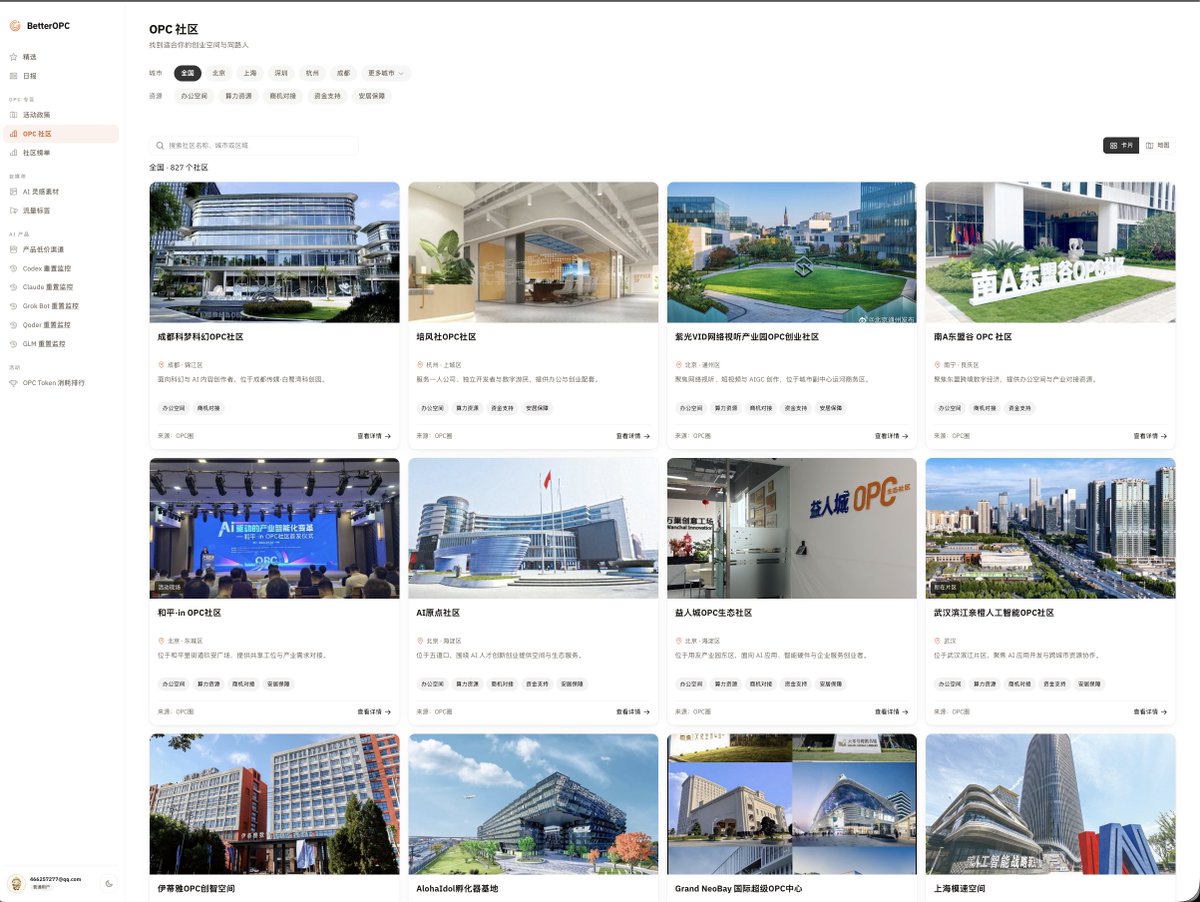
Task: Toggle the 安居保障 resource filter chip
Action: (372, 96)
